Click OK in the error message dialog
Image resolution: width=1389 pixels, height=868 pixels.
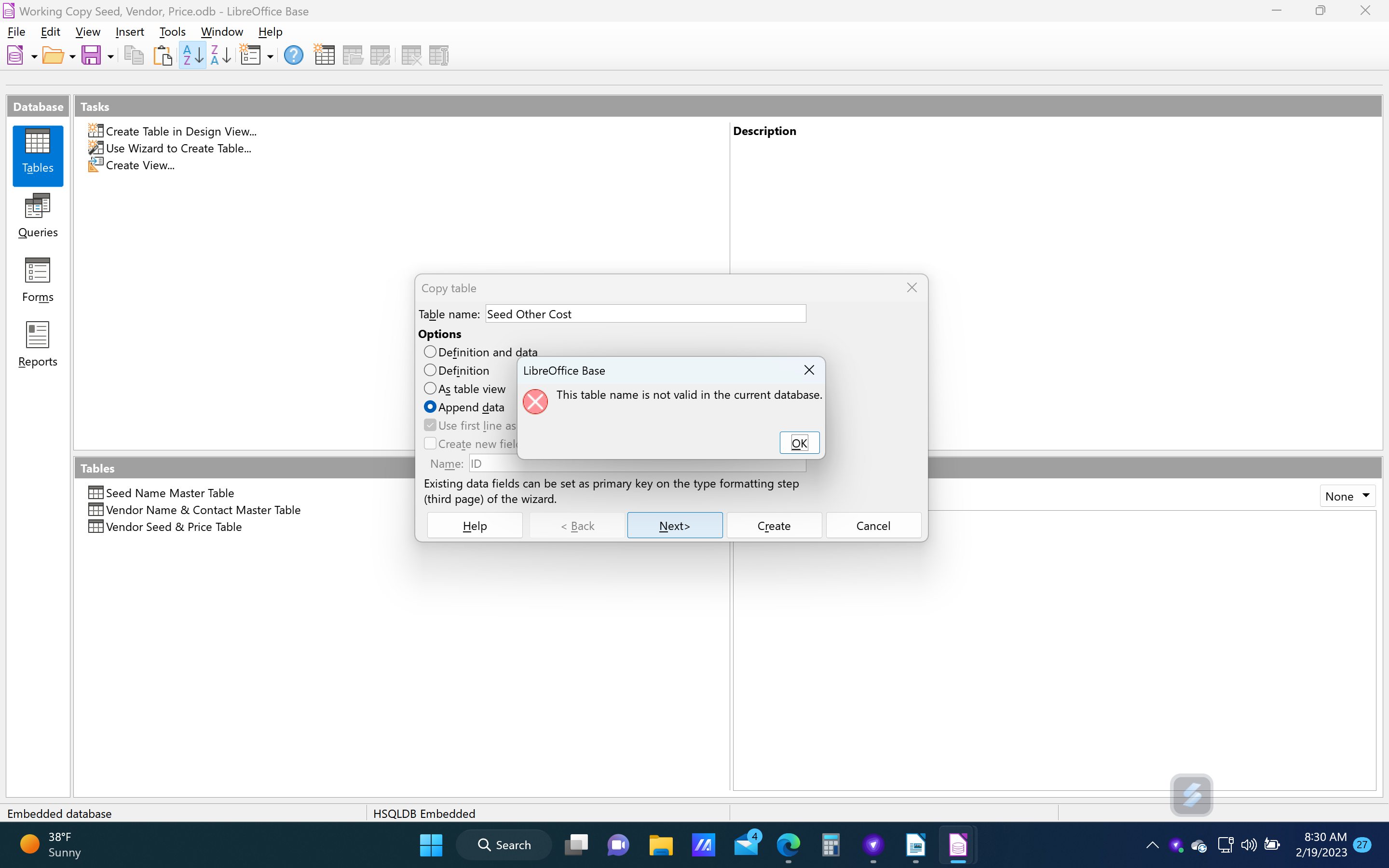click(x=799, y=443)
